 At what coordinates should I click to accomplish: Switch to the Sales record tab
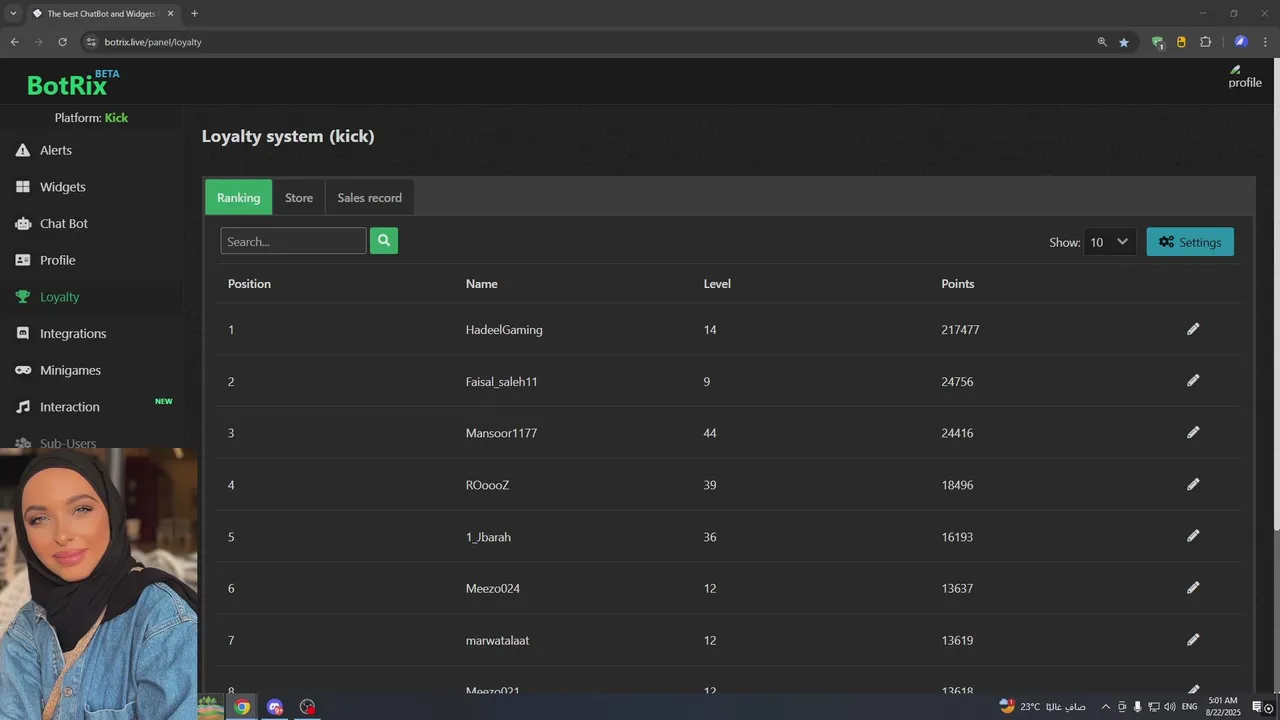pos(369,198)
